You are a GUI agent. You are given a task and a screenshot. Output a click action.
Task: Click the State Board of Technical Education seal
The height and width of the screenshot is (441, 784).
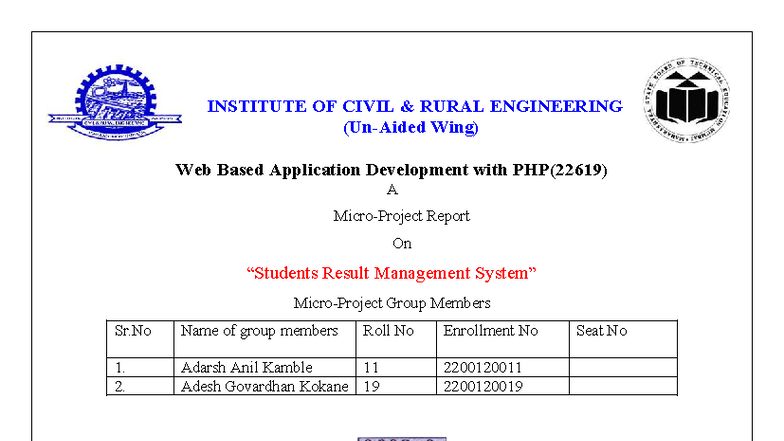point(686,100)
